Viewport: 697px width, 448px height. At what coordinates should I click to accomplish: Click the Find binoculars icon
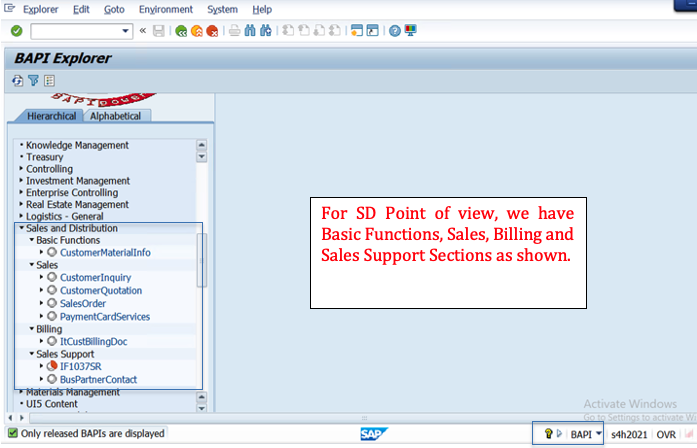pos(250,31)
